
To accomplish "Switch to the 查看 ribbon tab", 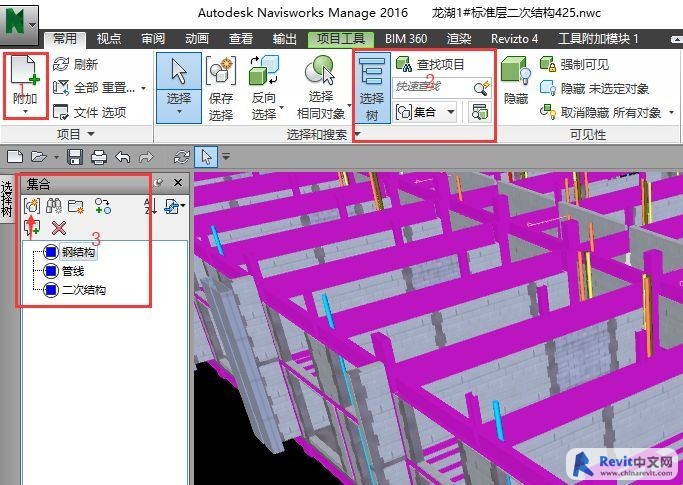I will tap(240, 39).
